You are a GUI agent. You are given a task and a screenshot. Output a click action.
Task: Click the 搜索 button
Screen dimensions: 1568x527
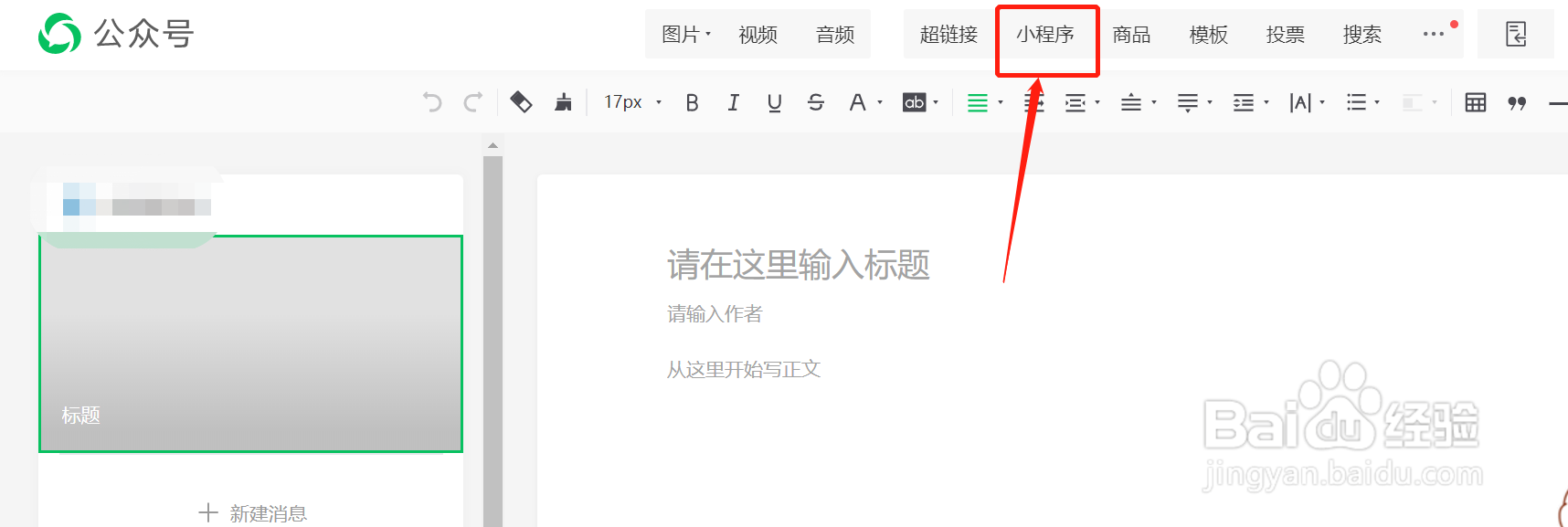pos(1361,35)
